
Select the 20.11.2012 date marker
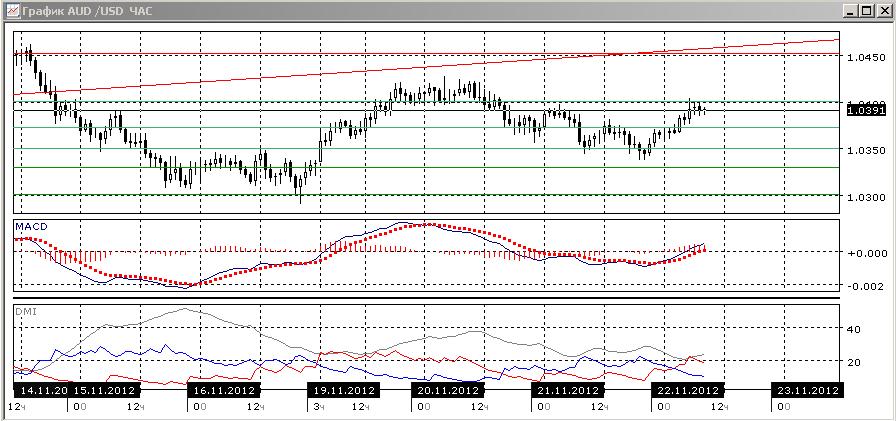(447, 391)
